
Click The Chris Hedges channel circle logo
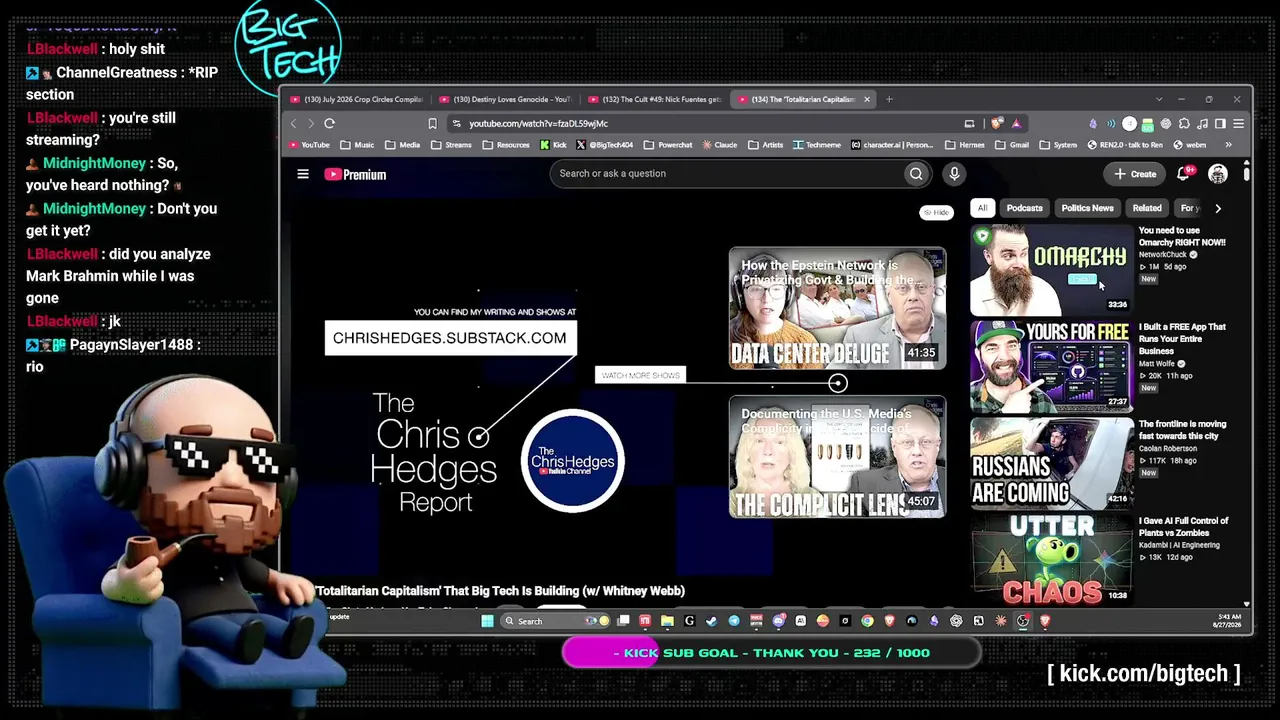coord(573,460)
